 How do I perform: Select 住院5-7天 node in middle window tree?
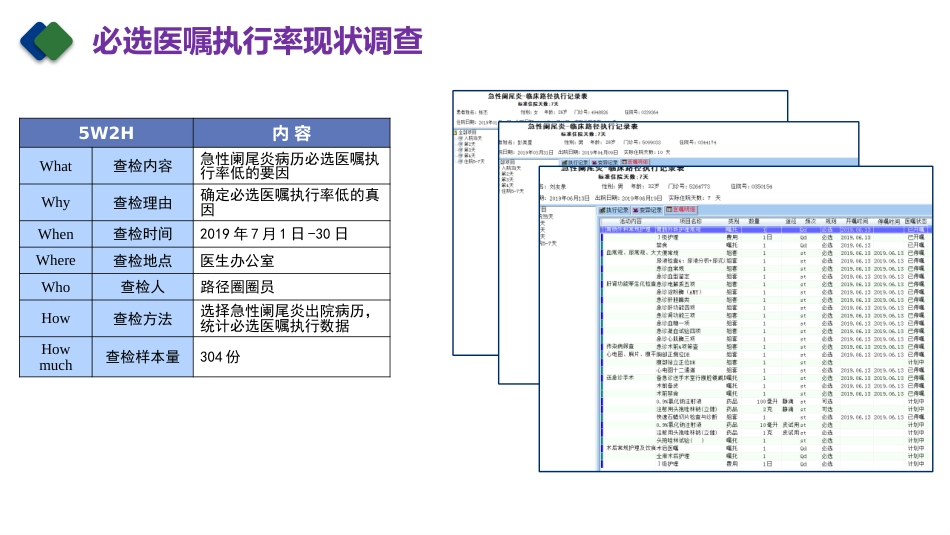click(513, 191)
